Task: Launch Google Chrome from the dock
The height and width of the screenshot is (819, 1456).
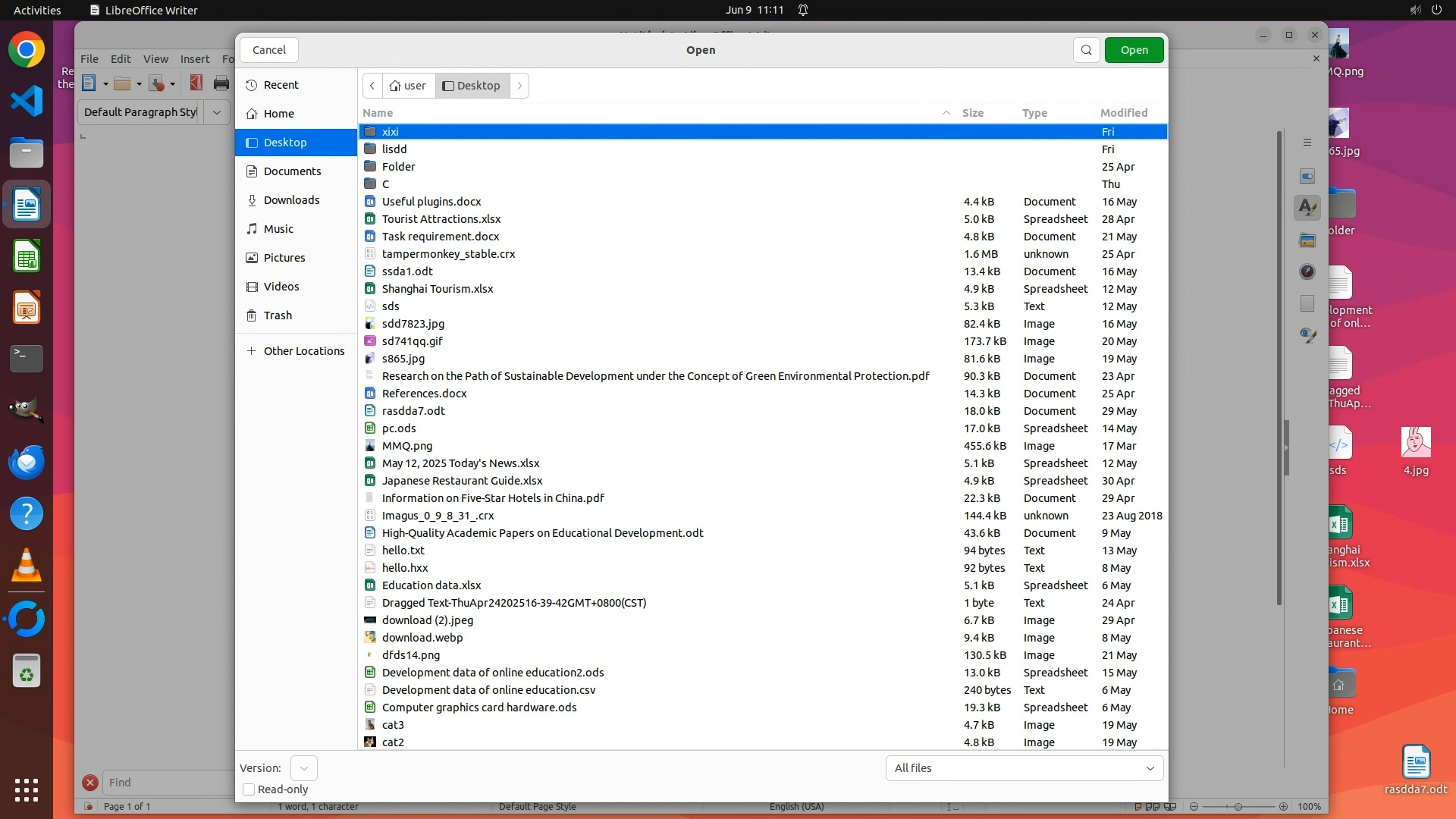Action: point(27,51)
